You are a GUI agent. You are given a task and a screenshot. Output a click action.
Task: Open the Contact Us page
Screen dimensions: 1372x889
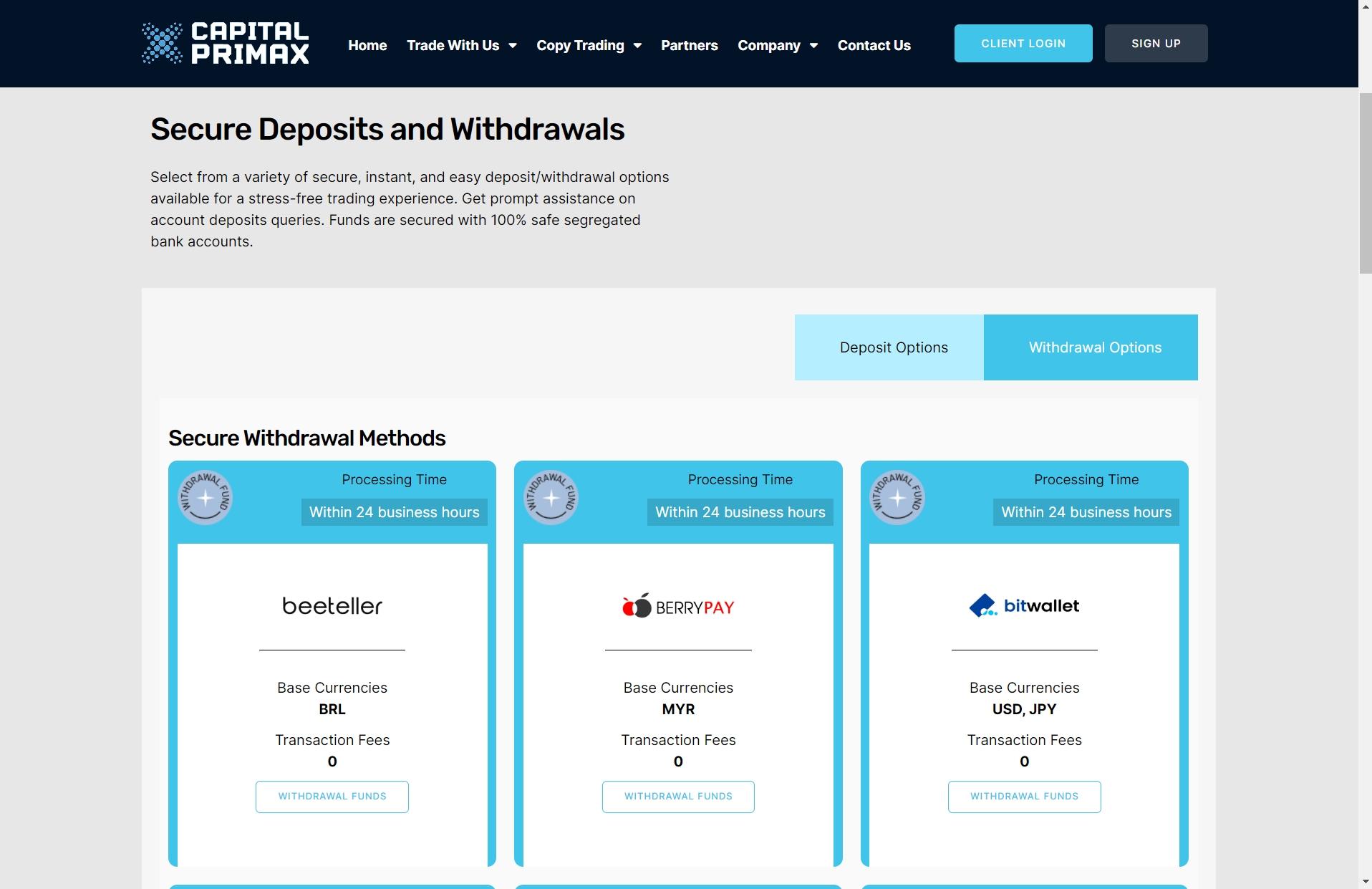tap(874, 45)
